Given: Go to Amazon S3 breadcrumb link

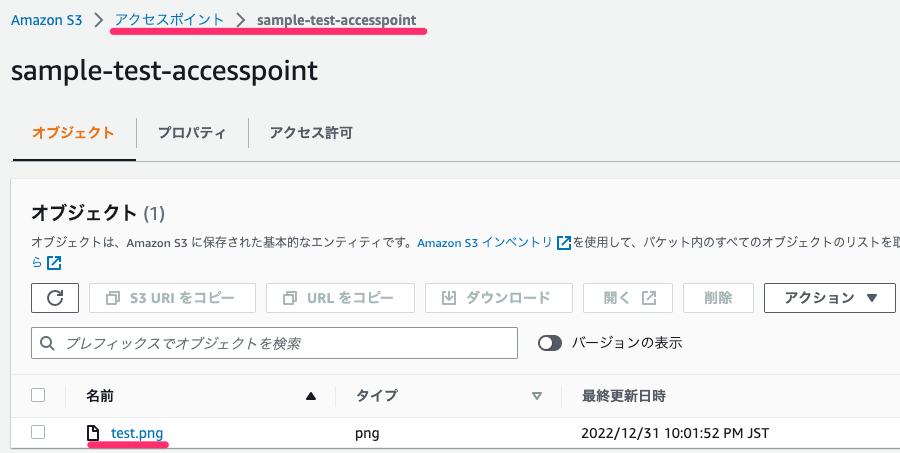Looking at the screenshot, I should tap(46, 20).
